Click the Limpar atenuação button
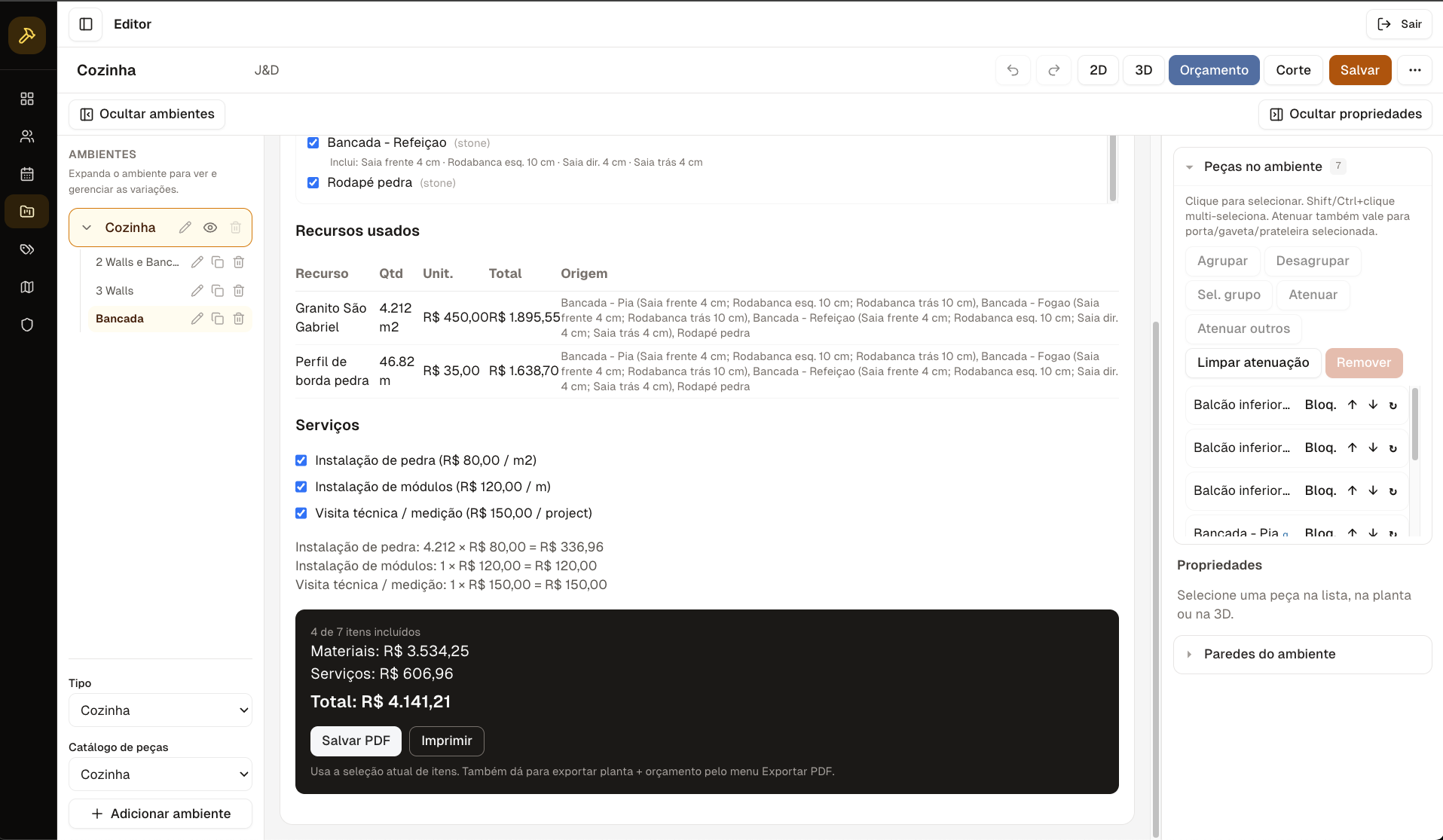 coord(1253,362)
